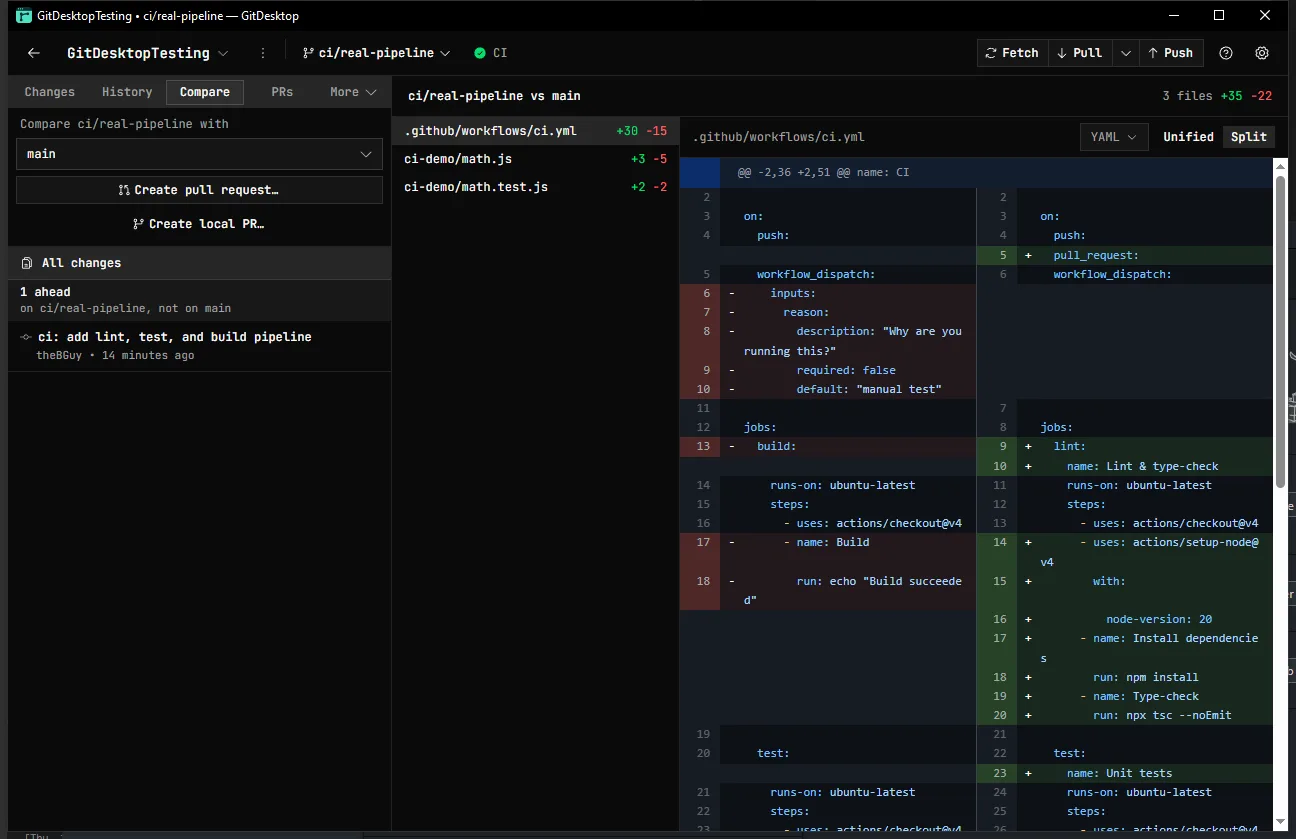Image resolution: width=1296 pixels, height=839 pixels.
Task: Click the +30 -15 stats of ci.yml
Action: 641,131
